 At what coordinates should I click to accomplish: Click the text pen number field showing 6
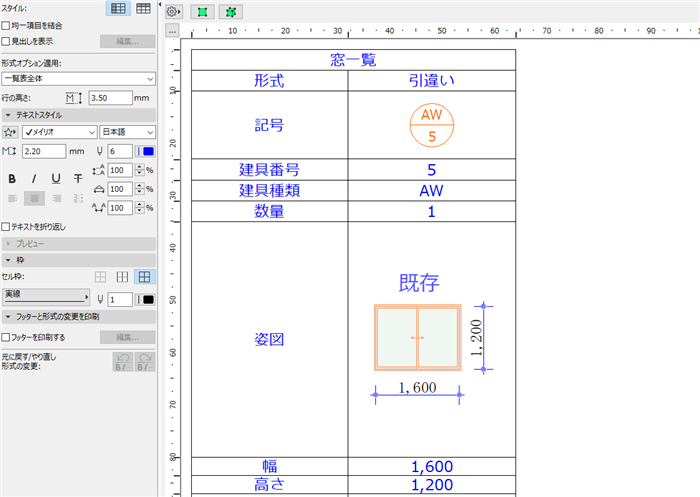tap(120, 151)
